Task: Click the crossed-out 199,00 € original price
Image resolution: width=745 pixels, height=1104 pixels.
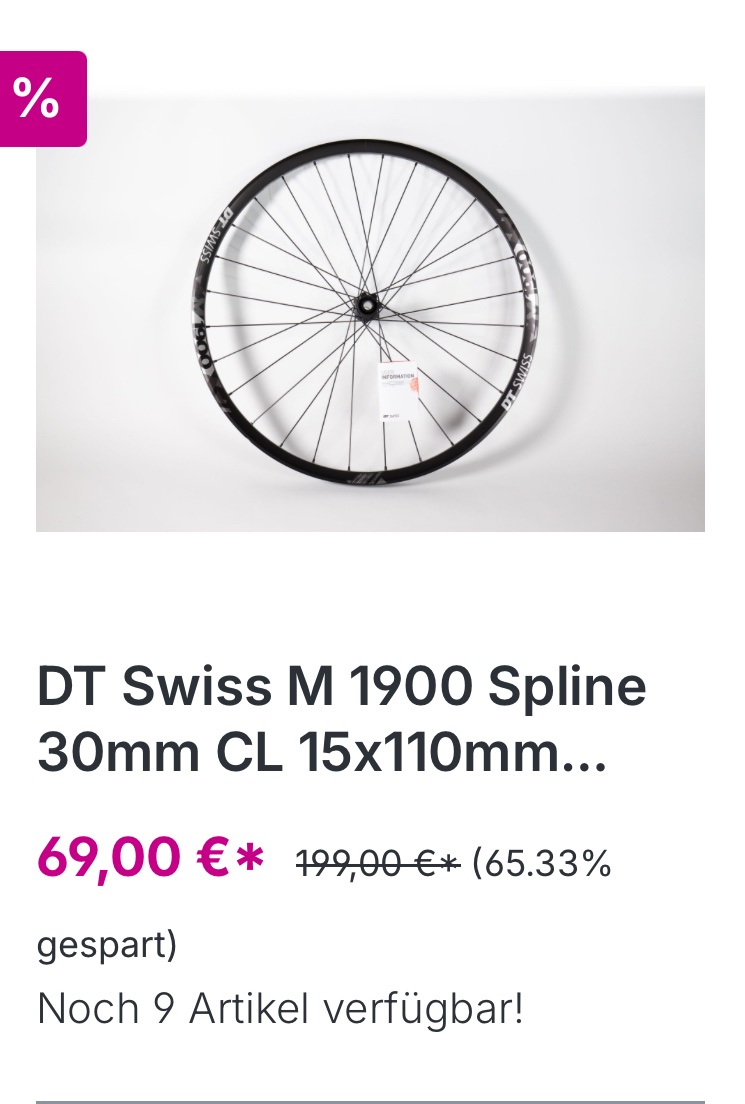Action: pyautogui.click(x=377, y=861)
